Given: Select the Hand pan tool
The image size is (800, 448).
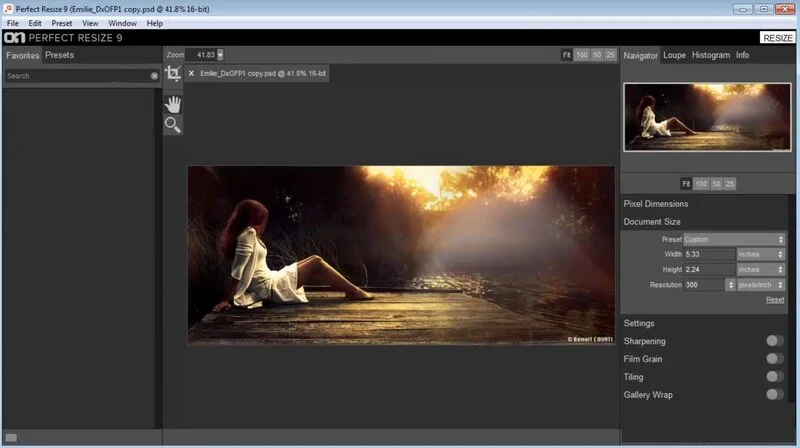Looking at the screenshot, I should click(173, 103).
